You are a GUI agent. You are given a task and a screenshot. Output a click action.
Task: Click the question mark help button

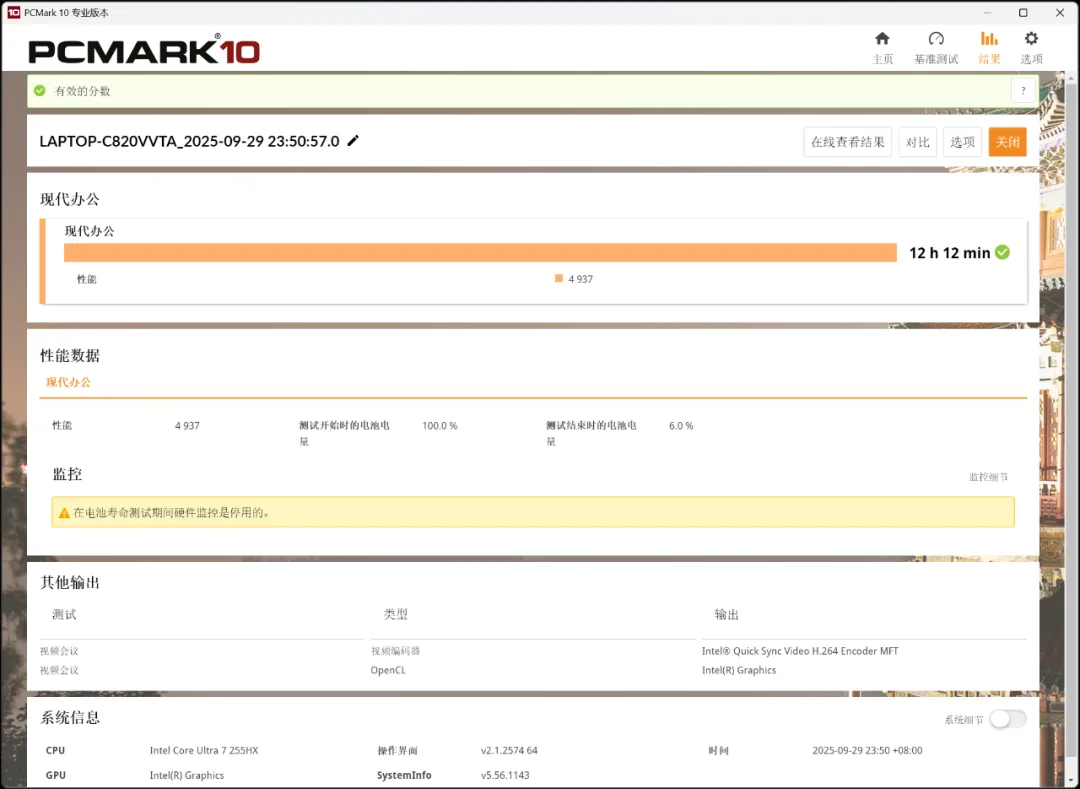click(x=1023, y=91)
